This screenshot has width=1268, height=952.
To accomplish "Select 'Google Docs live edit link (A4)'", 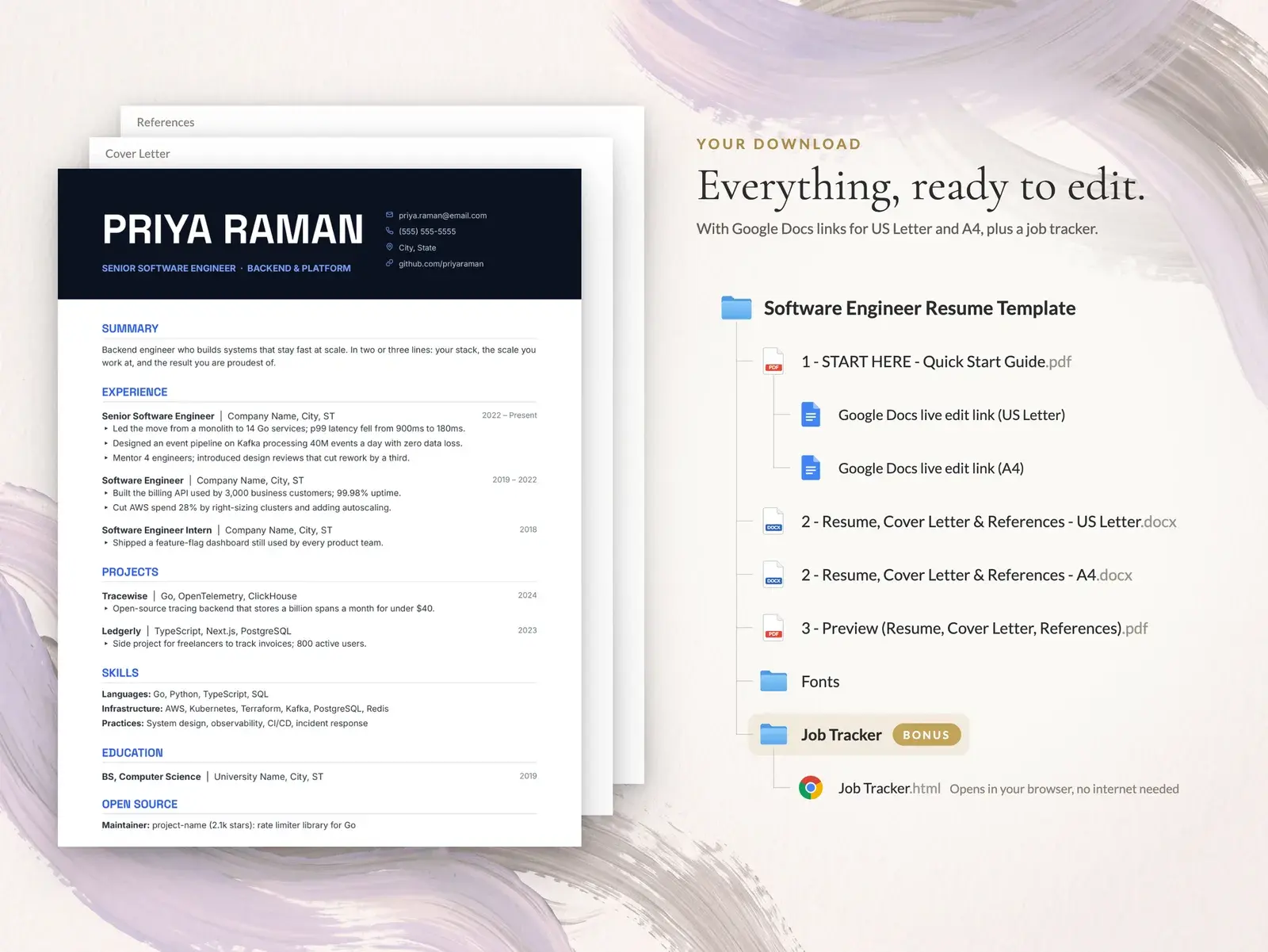I will (931, 468).
